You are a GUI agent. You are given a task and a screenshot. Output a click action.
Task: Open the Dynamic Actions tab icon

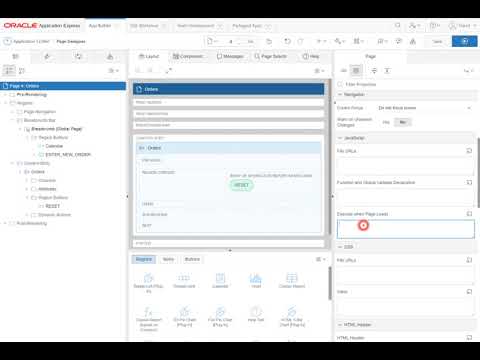(x=47, y=57)
